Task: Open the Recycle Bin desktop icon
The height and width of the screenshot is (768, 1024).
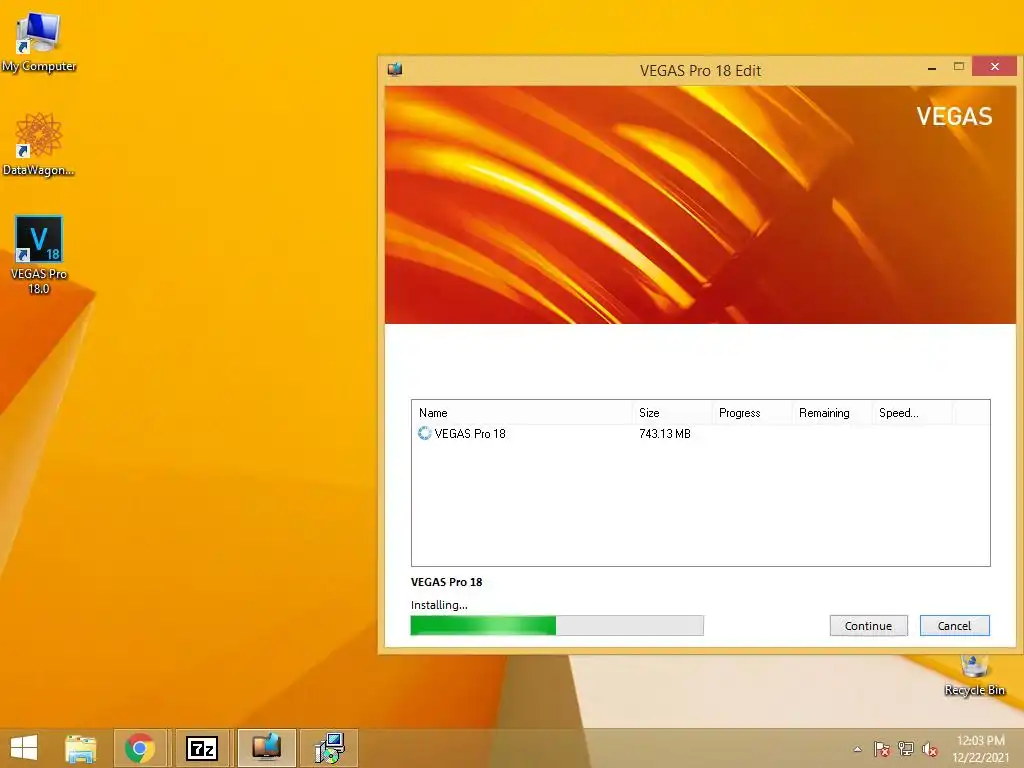Action: click(974, 677)
